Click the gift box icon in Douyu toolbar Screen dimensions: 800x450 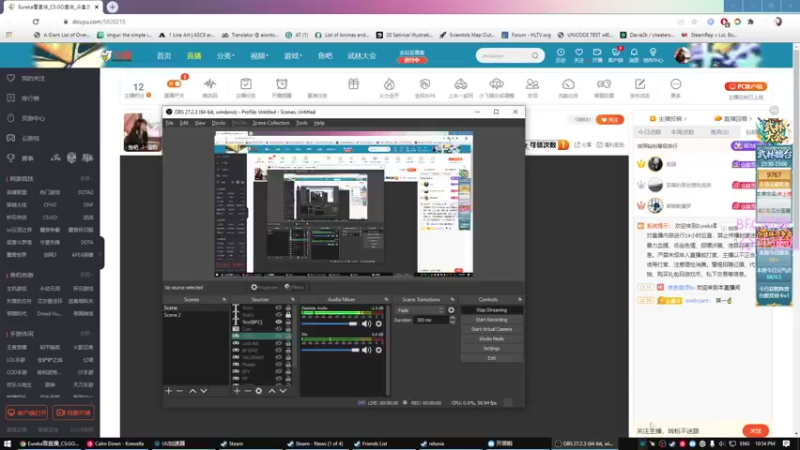(354, 84)
